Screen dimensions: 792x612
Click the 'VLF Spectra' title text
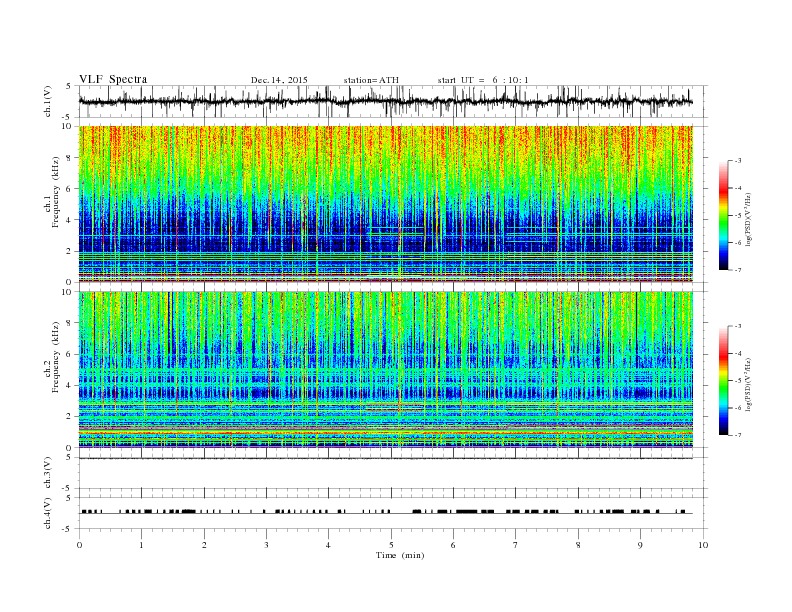[x=113, y=79]
